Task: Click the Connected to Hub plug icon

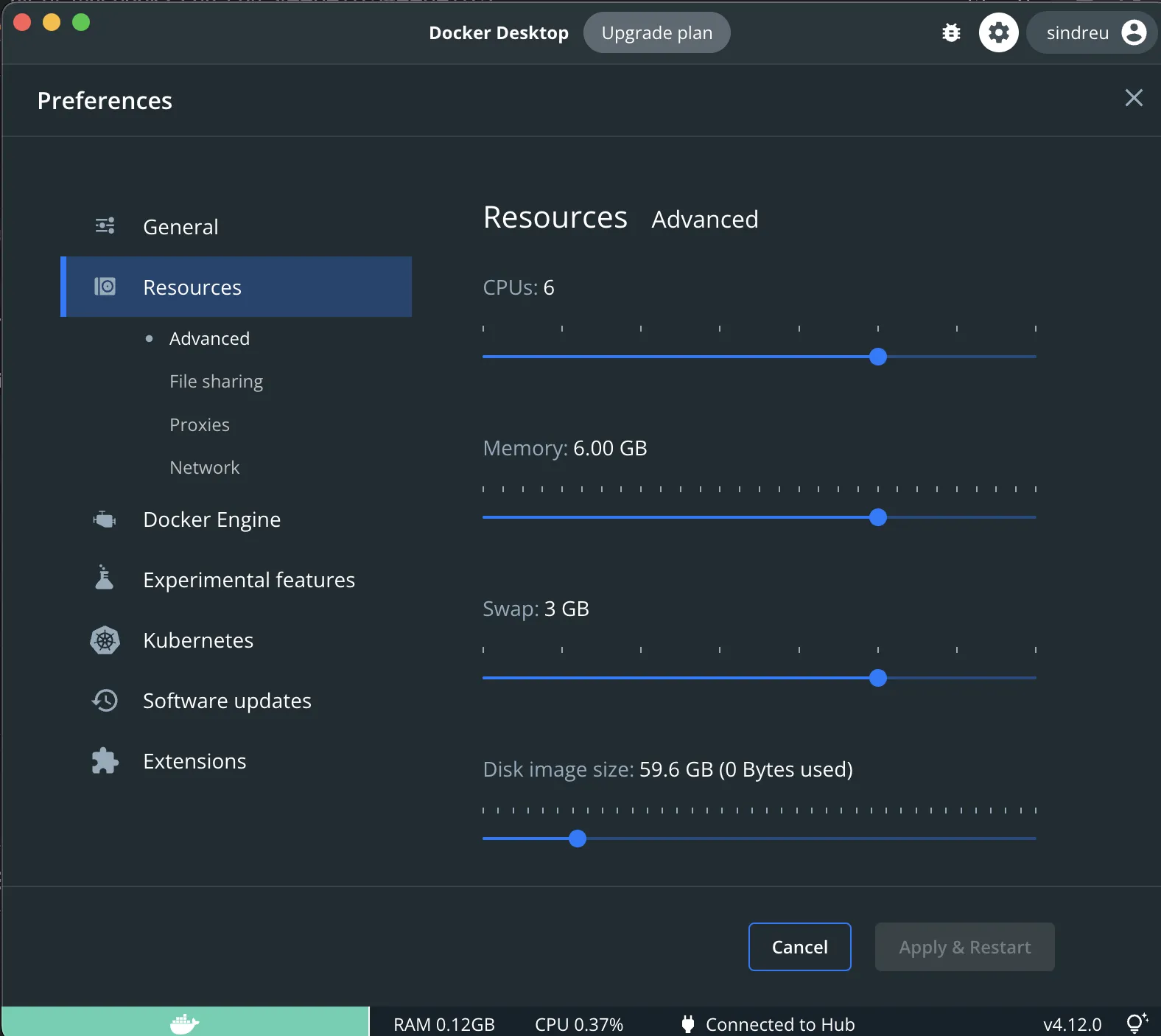Action: (688, 1024)
